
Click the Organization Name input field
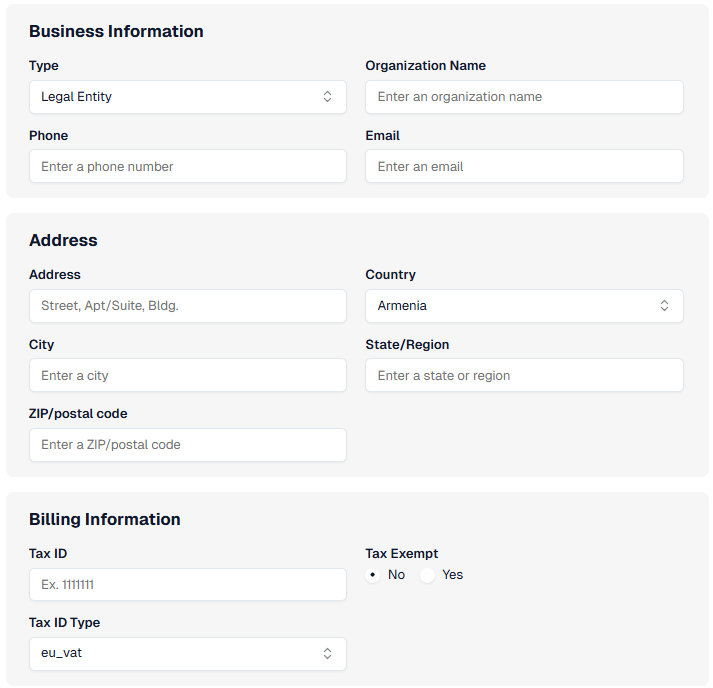(524, 97)
